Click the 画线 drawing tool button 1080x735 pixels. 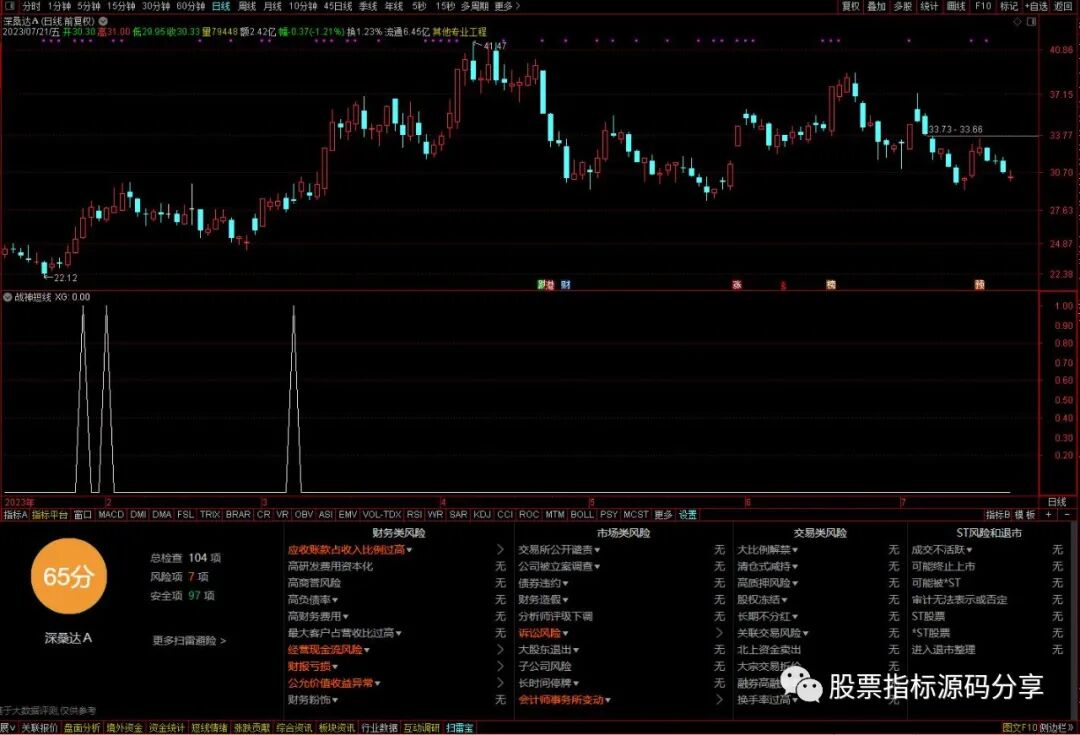coord(957,6)
